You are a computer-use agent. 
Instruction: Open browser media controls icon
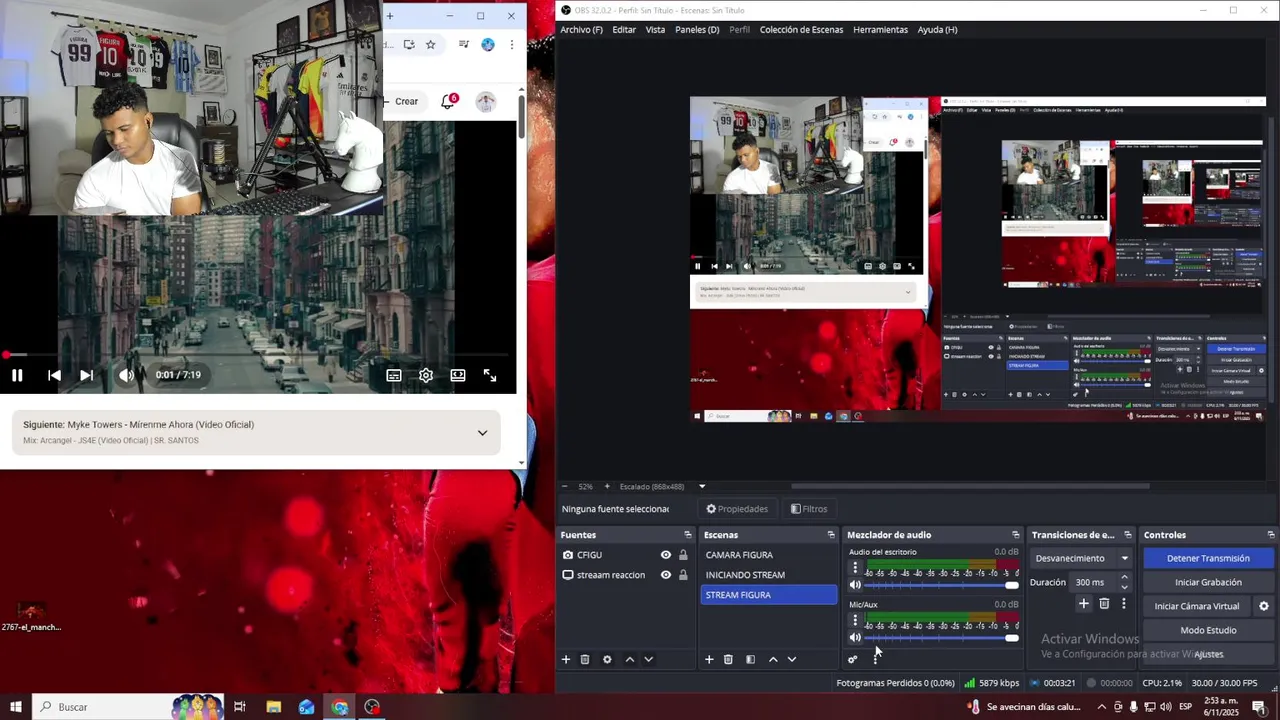463,44
